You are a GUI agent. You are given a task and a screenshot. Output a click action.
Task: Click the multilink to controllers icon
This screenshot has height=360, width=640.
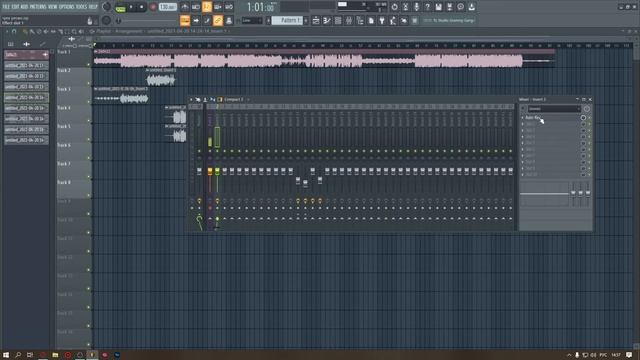point(229,20)
